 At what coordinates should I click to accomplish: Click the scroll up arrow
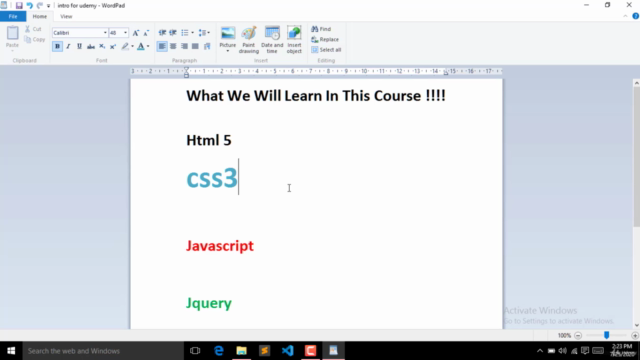(636, 83)
